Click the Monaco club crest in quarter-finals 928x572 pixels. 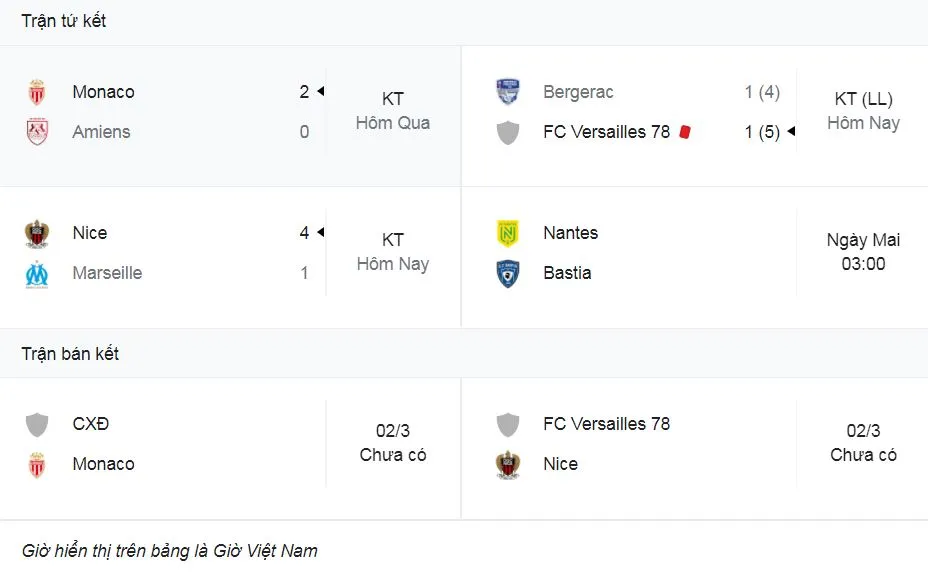coord(37,92)
